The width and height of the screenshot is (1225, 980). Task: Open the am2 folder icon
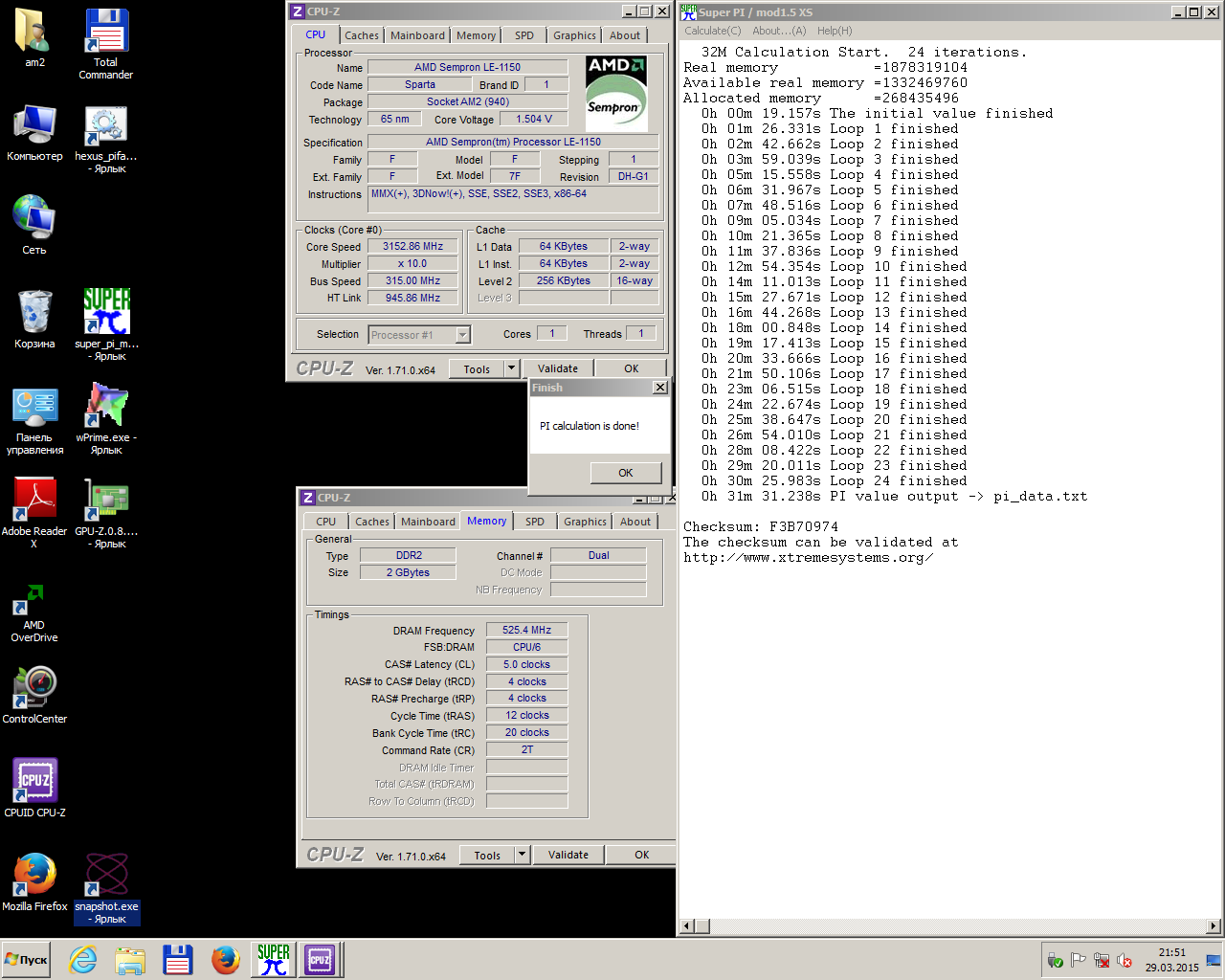pyautogui.click(x=34, y=38)
